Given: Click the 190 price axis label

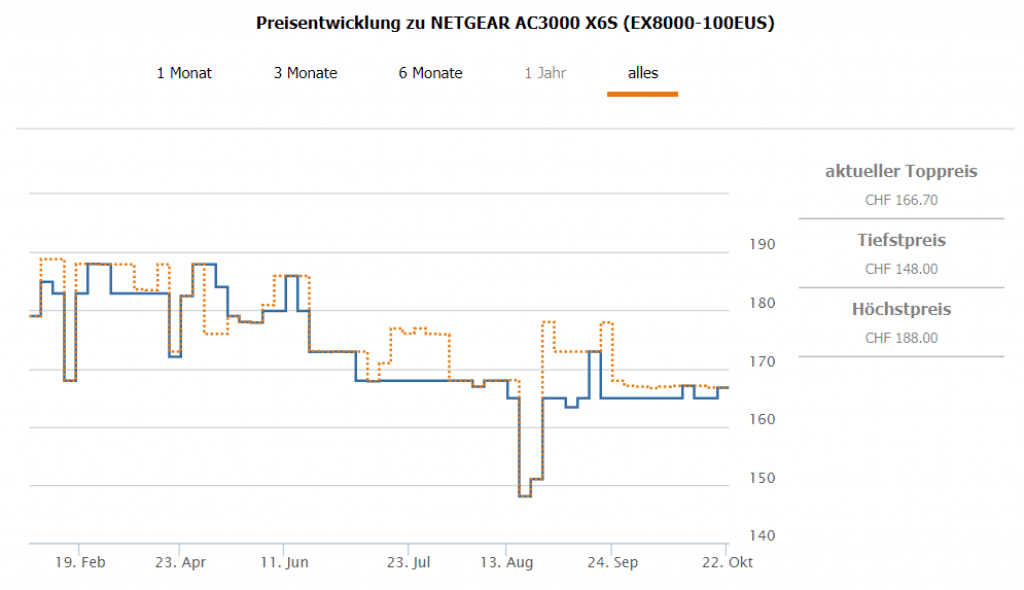Looking at the screenshot, I should pyautogui.click(x=762, y=244).
